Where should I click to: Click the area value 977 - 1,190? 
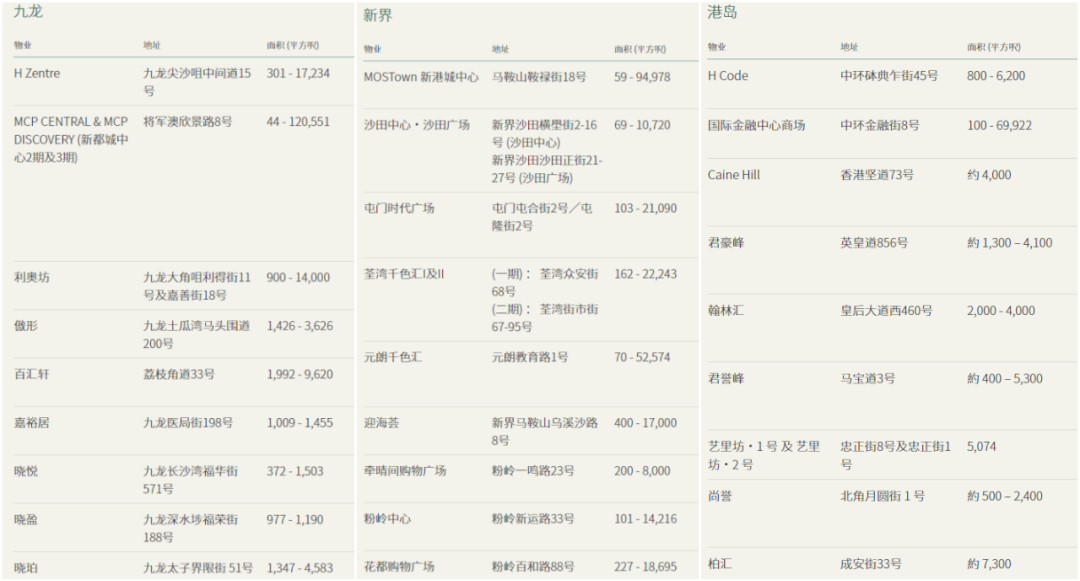coord(295,520)
